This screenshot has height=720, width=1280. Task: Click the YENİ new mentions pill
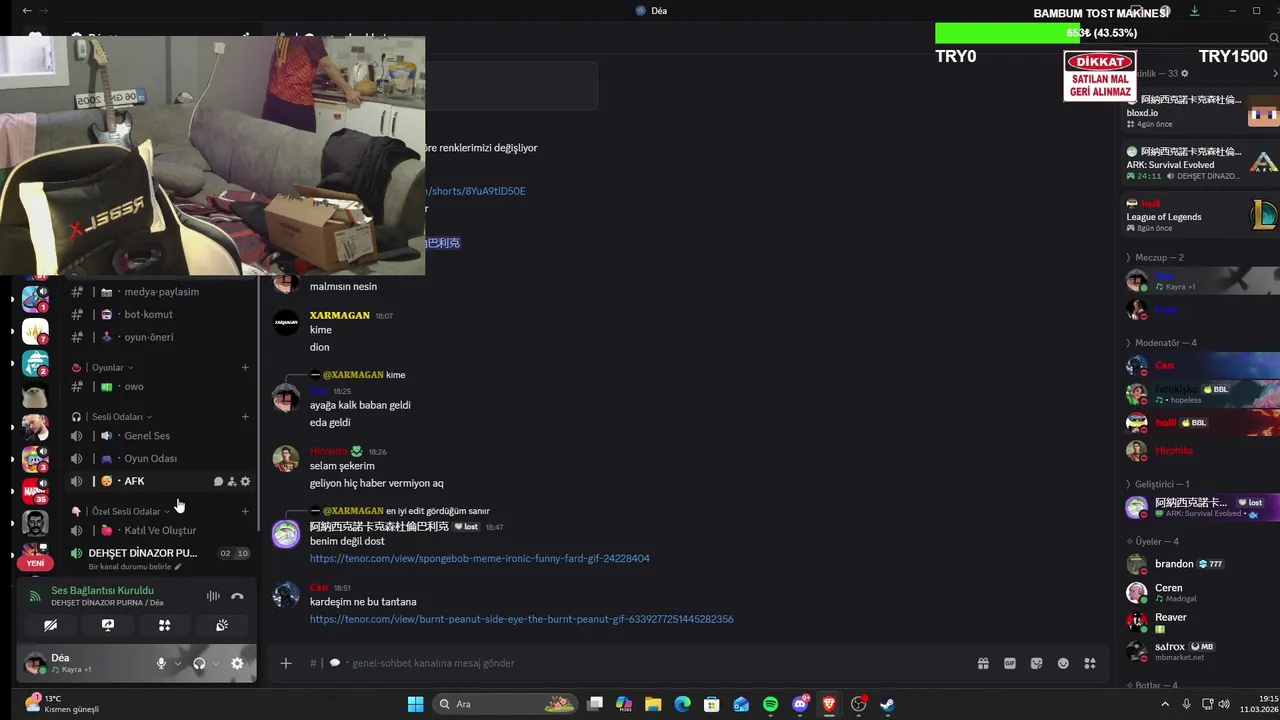(35, 563)
